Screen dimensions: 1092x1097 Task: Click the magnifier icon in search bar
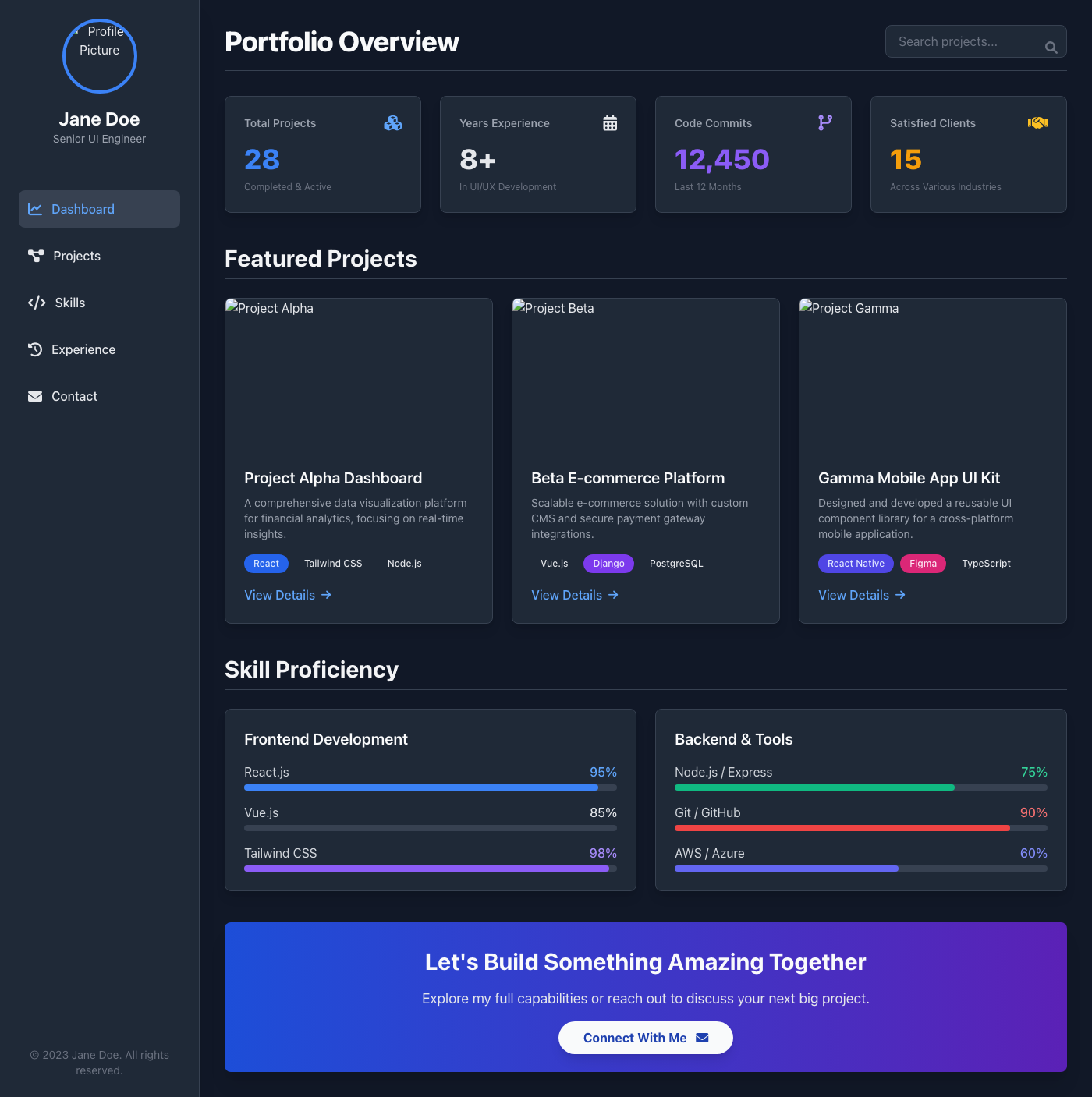(x=1051, y=47)
